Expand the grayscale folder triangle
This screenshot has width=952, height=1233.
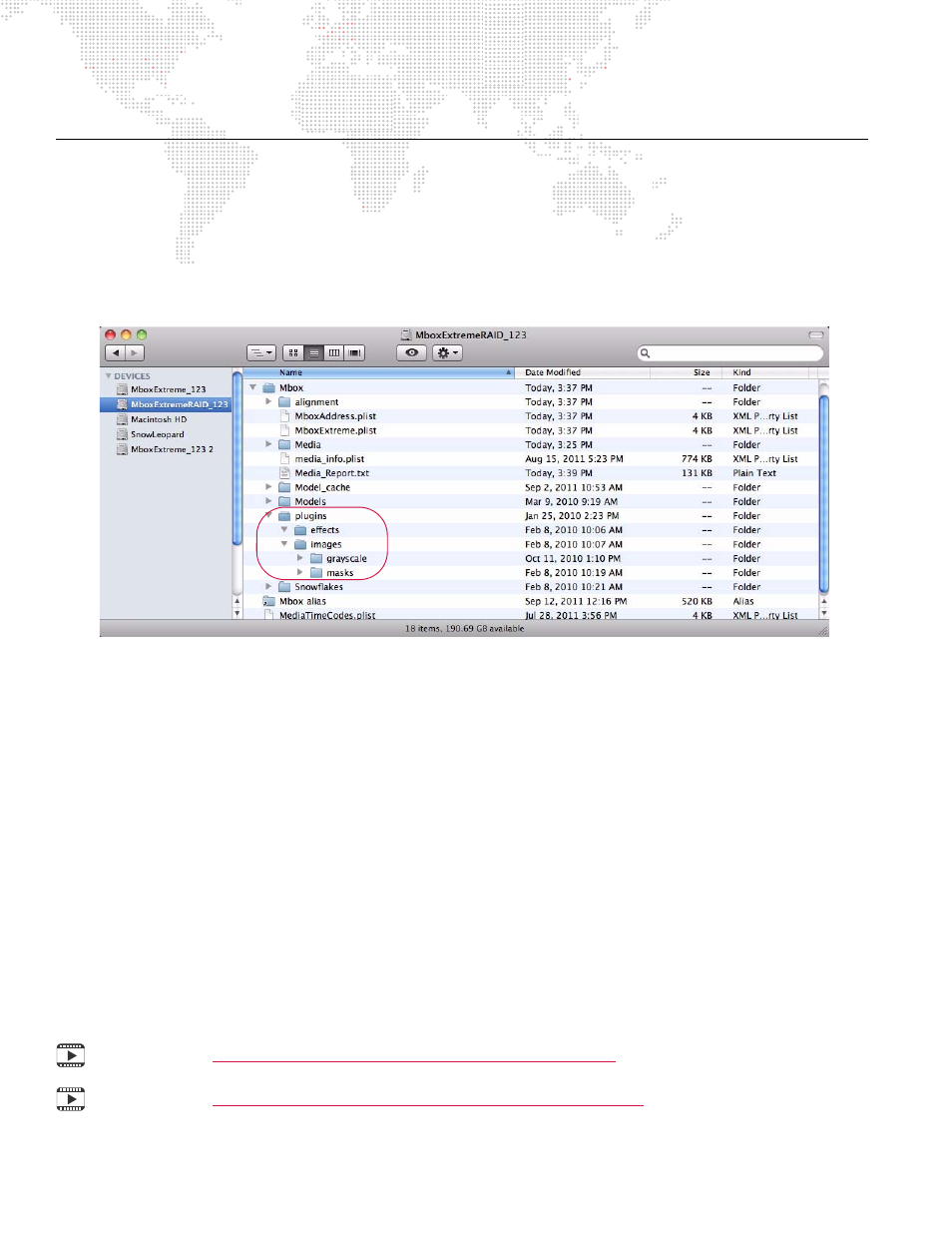pyautogui.click(x=300, y=558)
